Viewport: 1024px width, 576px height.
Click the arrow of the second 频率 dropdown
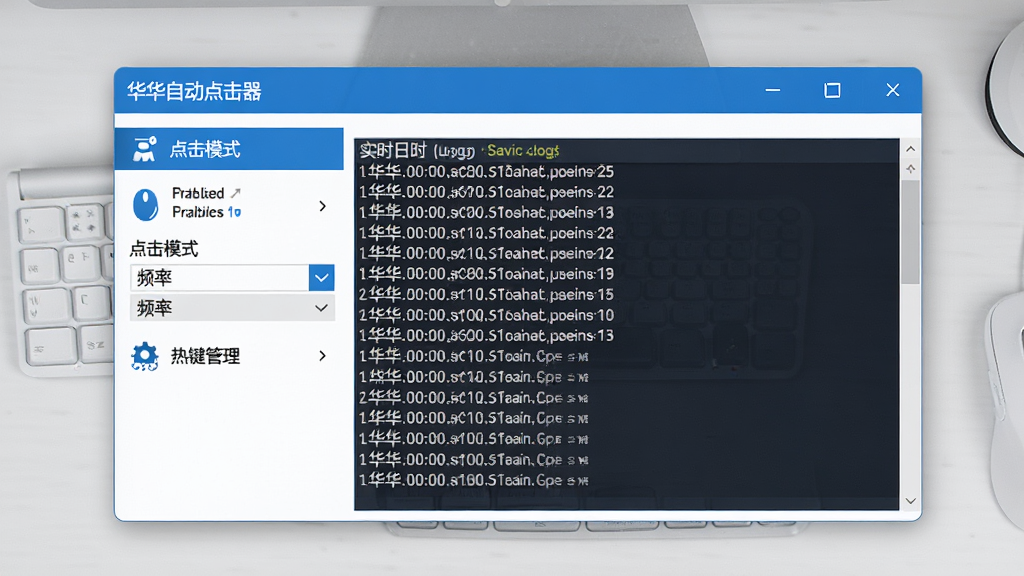pos(321,308)
